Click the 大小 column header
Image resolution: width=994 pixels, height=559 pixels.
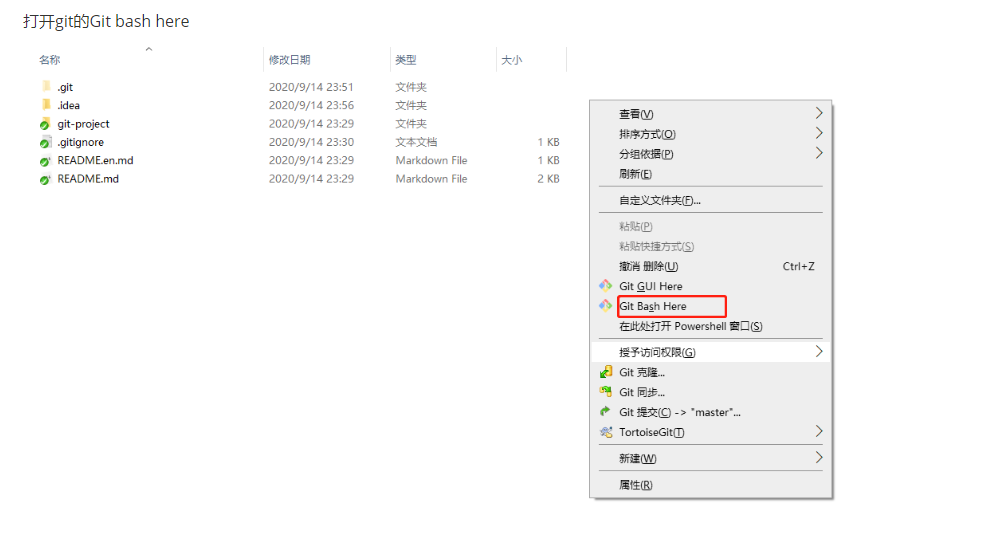[512, 60]
